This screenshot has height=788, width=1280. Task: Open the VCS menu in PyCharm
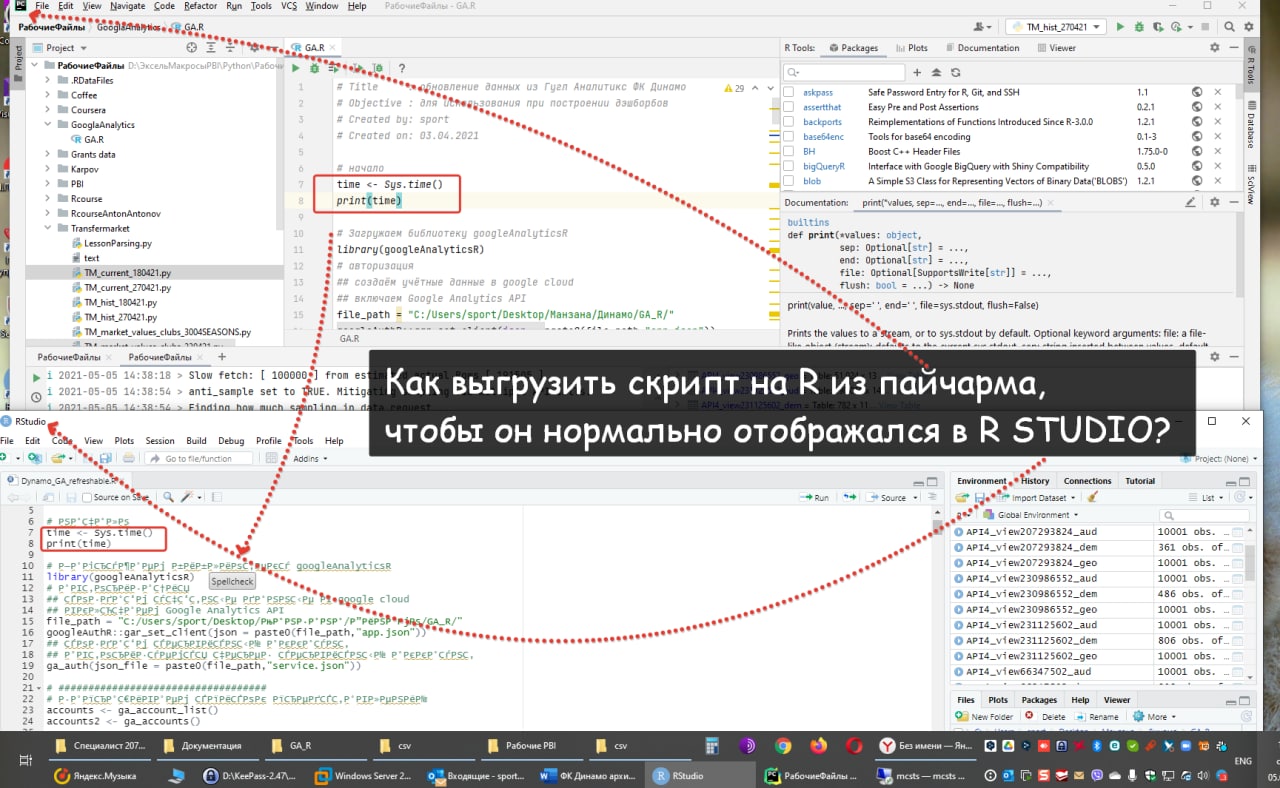pos(288,6)
